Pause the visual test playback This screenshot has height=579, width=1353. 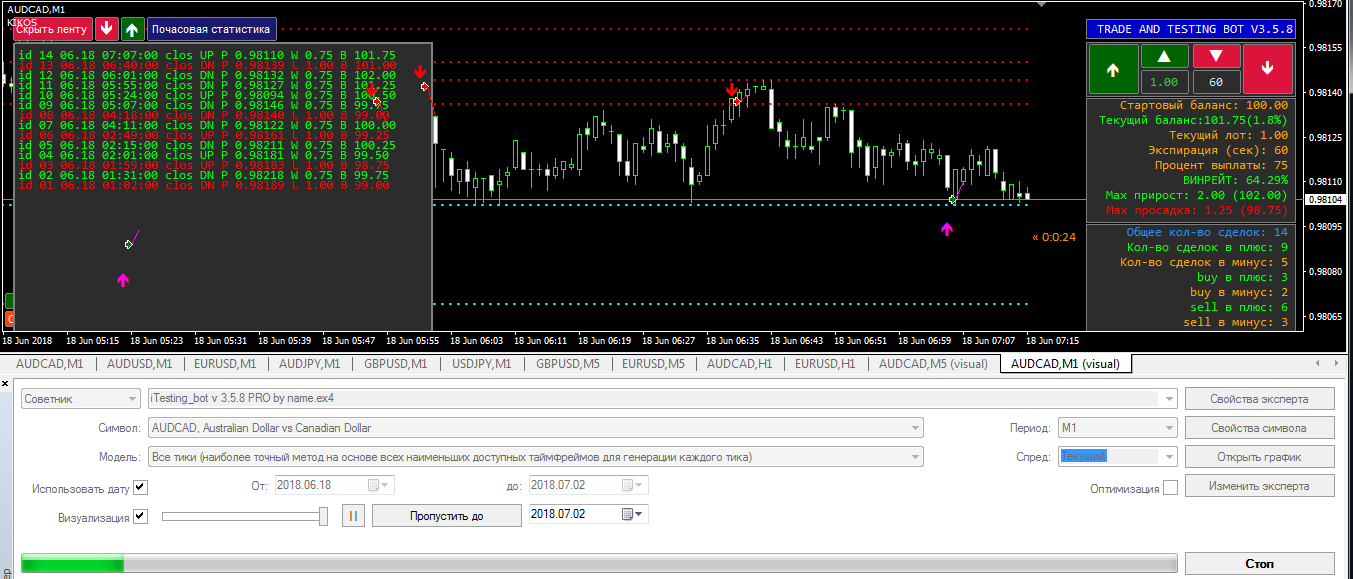(x=353, y=515)
